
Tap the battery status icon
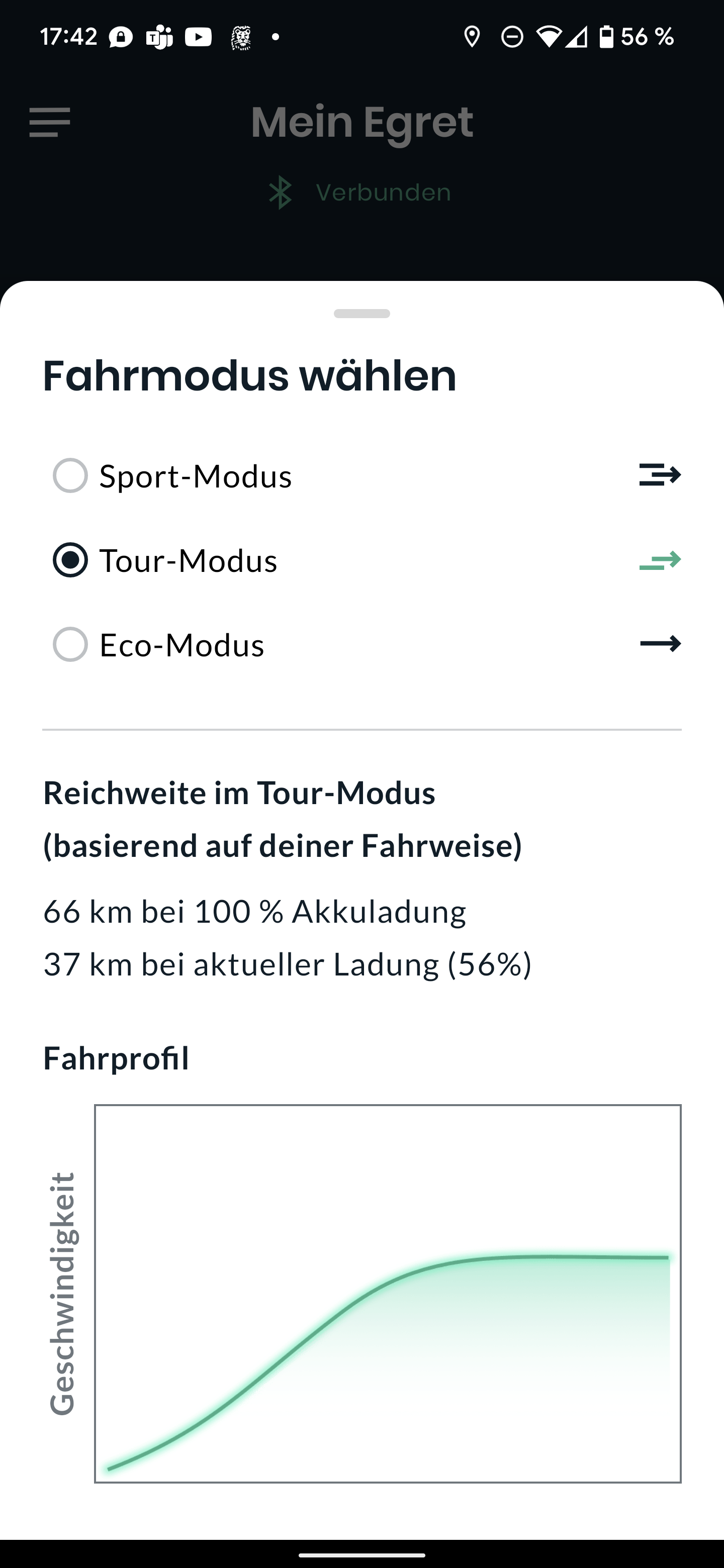[606, 37]
